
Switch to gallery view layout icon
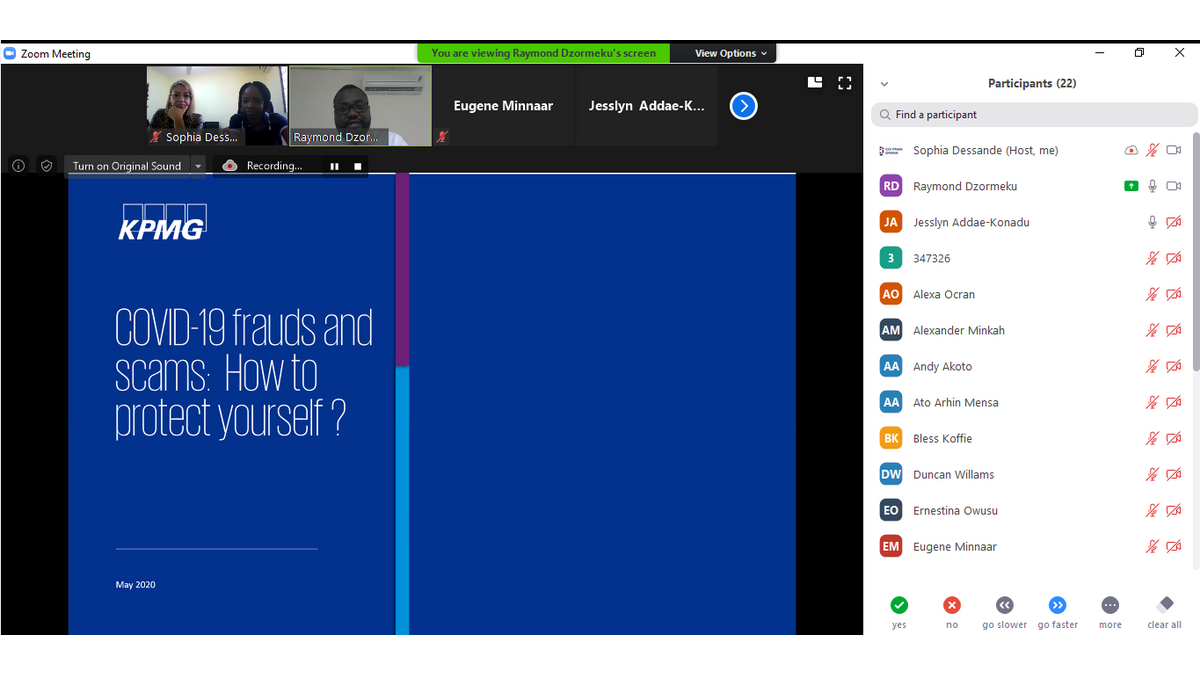point(815,83)
